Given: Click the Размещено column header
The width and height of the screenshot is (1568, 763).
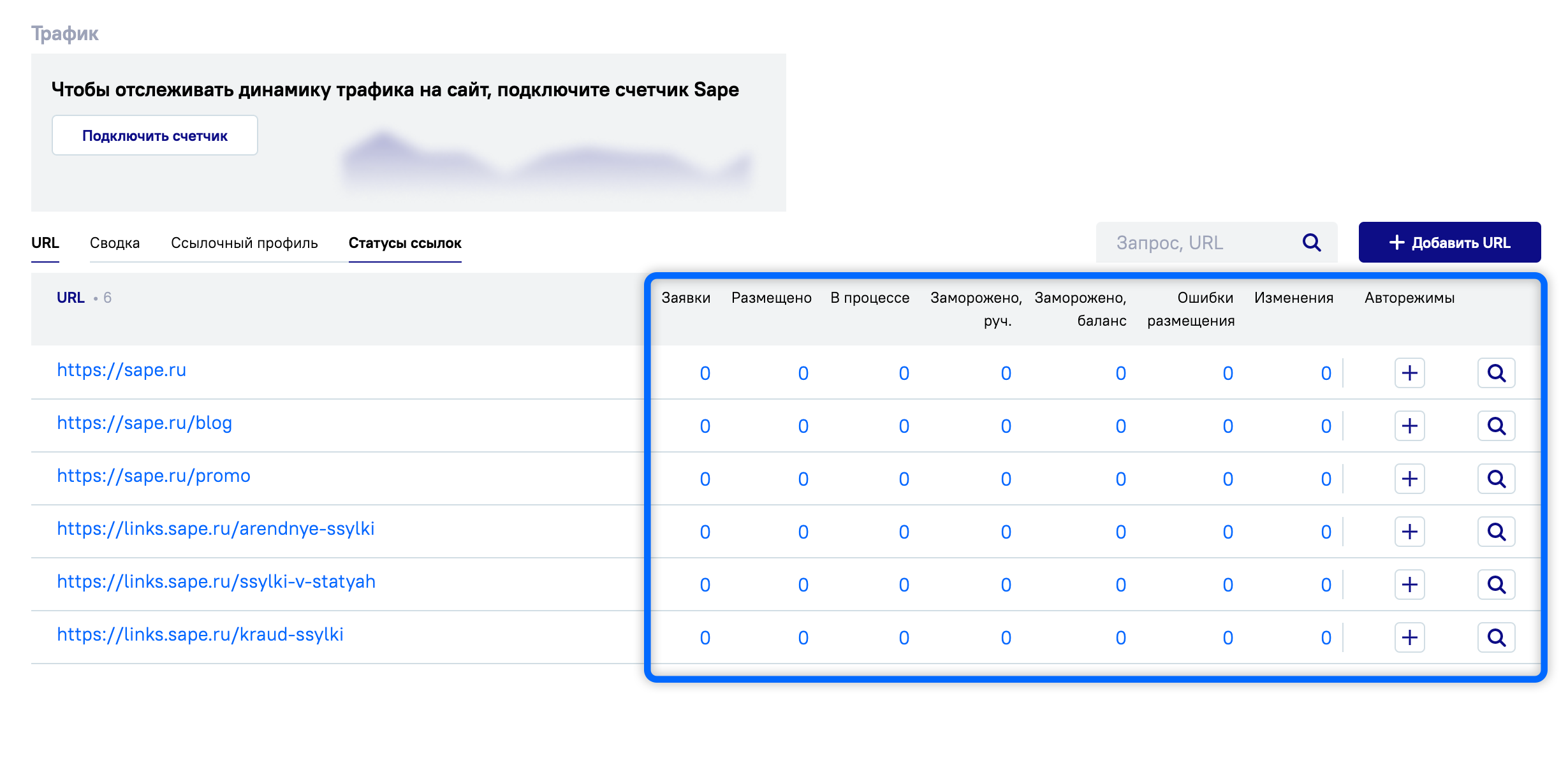Looking at the screenshot, I should tap(772, 298).
